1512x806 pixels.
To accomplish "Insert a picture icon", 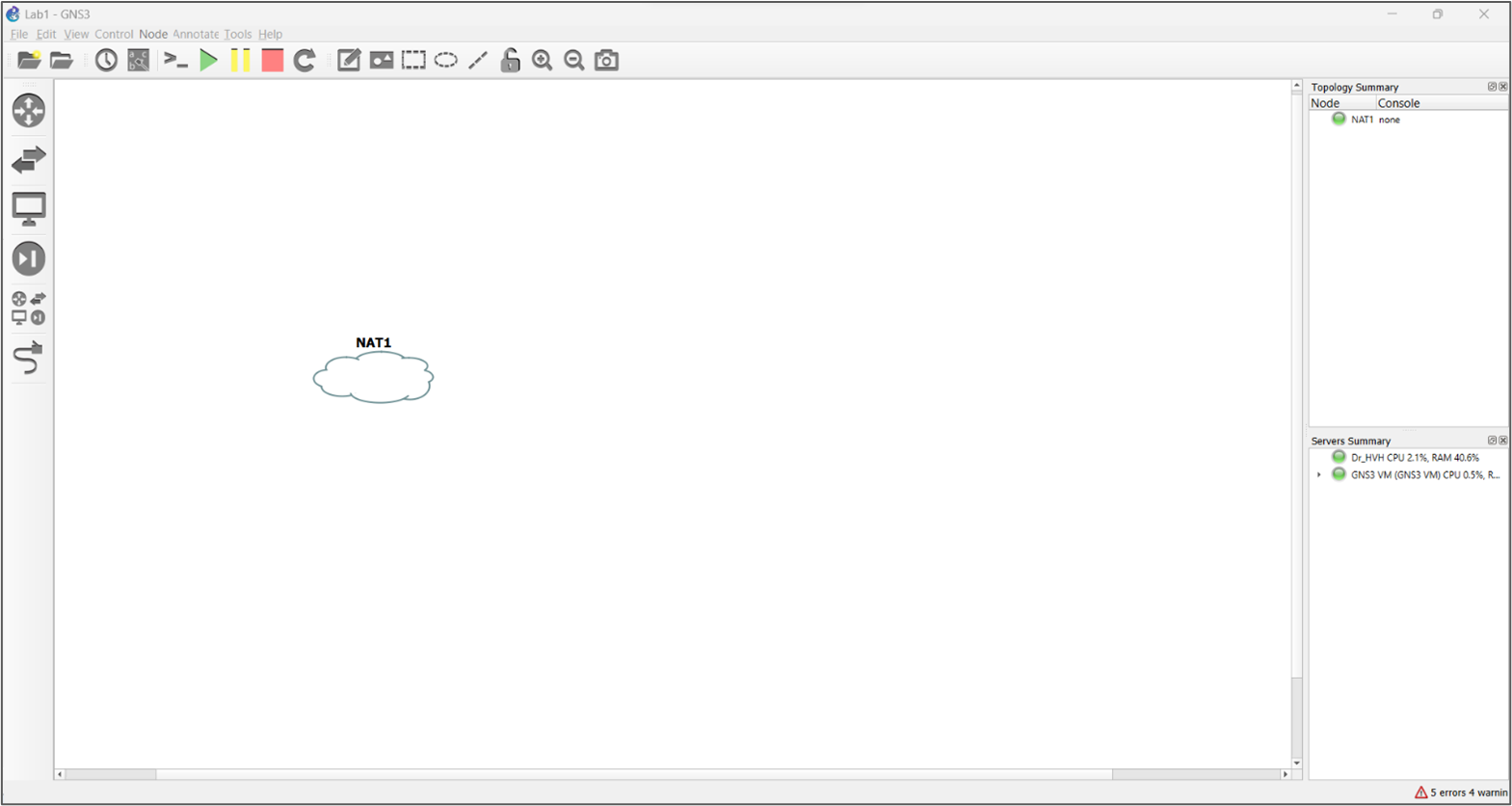I will [382, 60].
